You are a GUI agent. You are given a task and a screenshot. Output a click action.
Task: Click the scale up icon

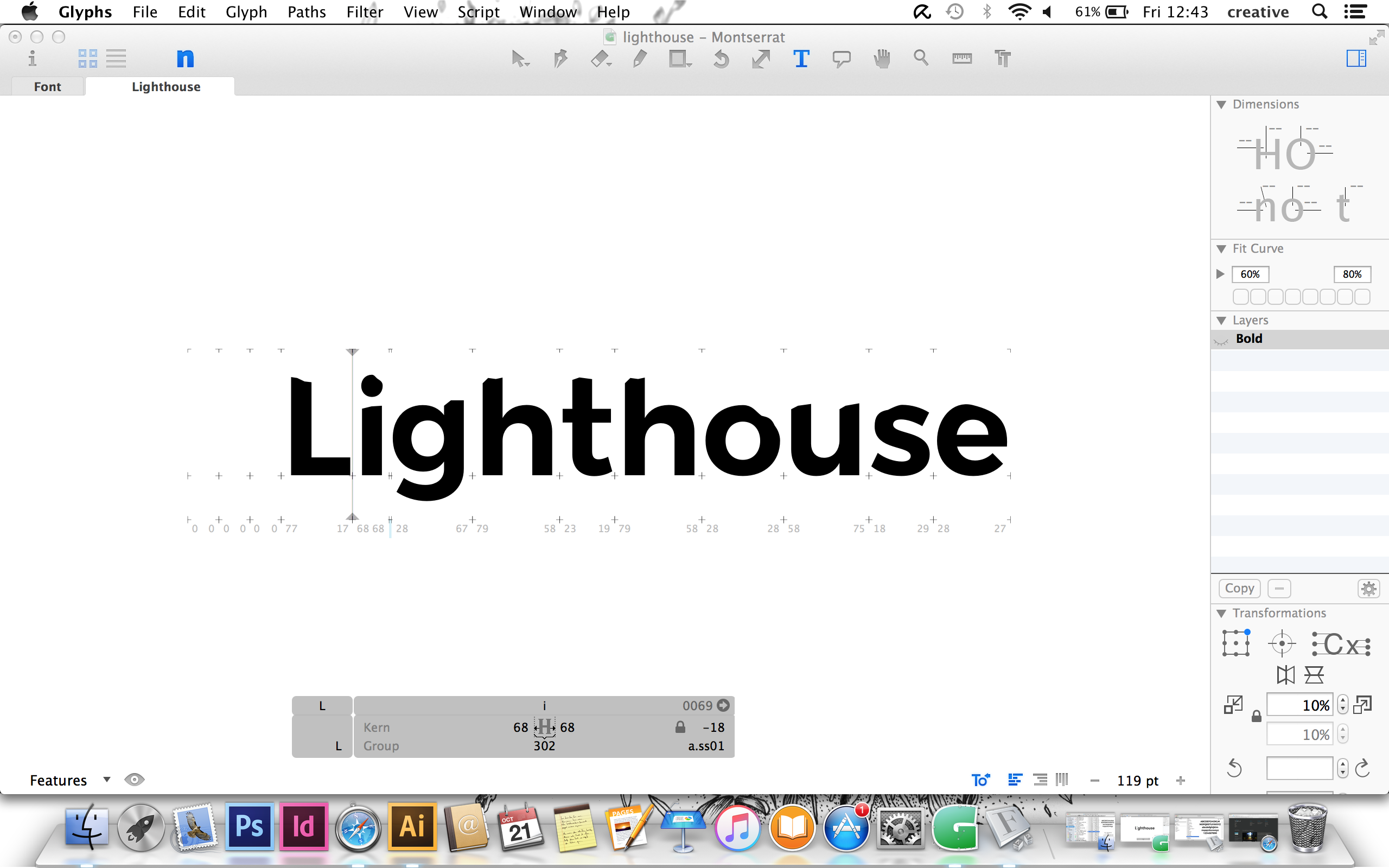[1362, 704]
